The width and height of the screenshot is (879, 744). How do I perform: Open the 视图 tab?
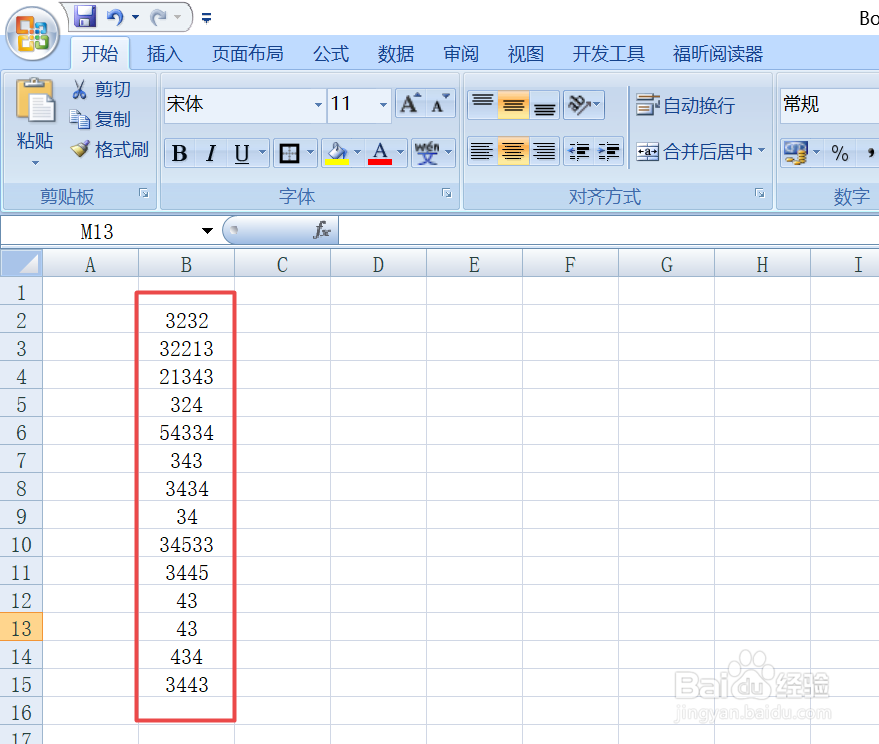[x=526, y=54]
